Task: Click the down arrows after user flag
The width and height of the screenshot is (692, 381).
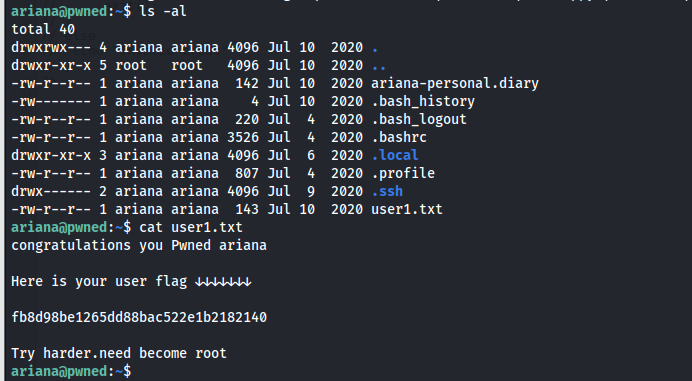Action: coord(223,282)
